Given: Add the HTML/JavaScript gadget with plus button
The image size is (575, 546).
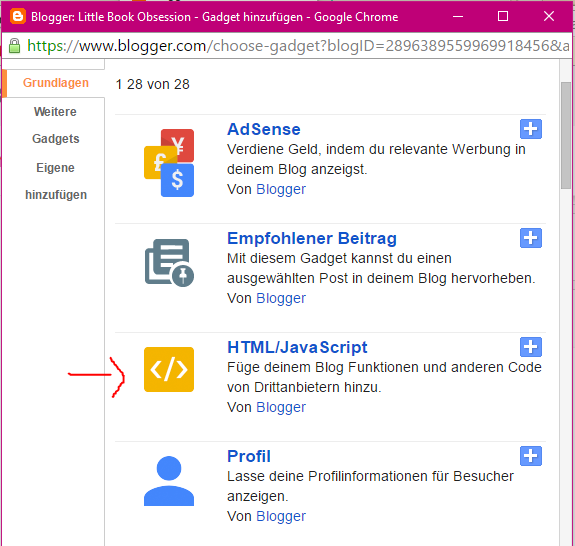Looking at the screenshot, I should click(531, 347).
